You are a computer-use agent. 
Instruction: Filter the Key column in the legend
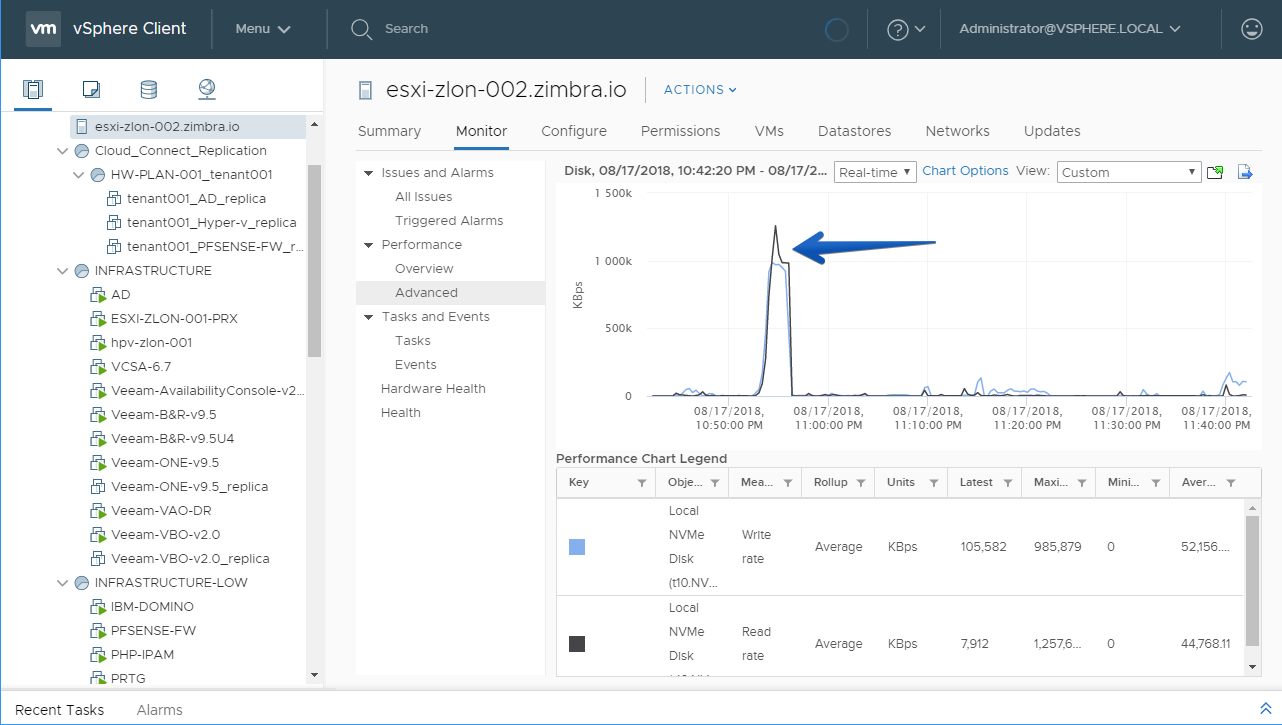tap(642, 483)
